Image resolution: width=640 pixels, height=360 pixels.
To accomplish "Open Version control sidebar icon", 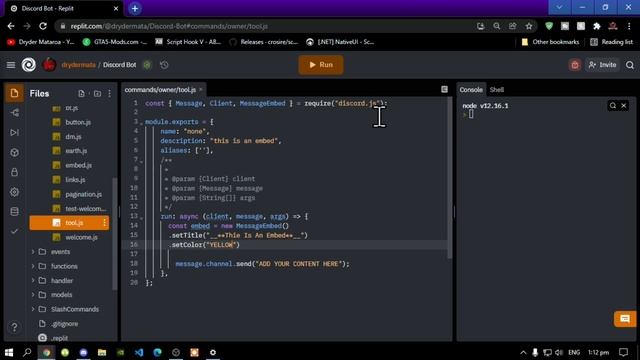I will [x=14, y=113].
